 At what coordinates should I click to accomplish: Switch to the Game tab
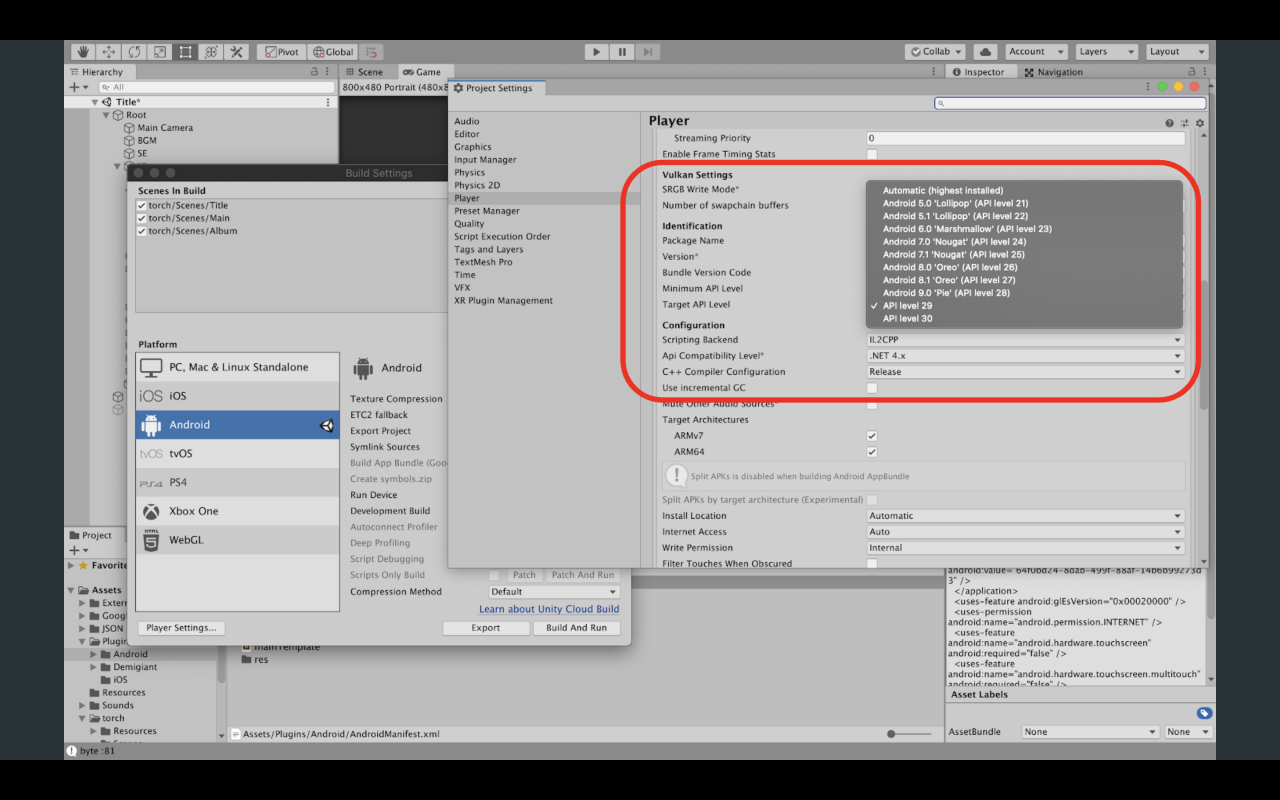422,72
